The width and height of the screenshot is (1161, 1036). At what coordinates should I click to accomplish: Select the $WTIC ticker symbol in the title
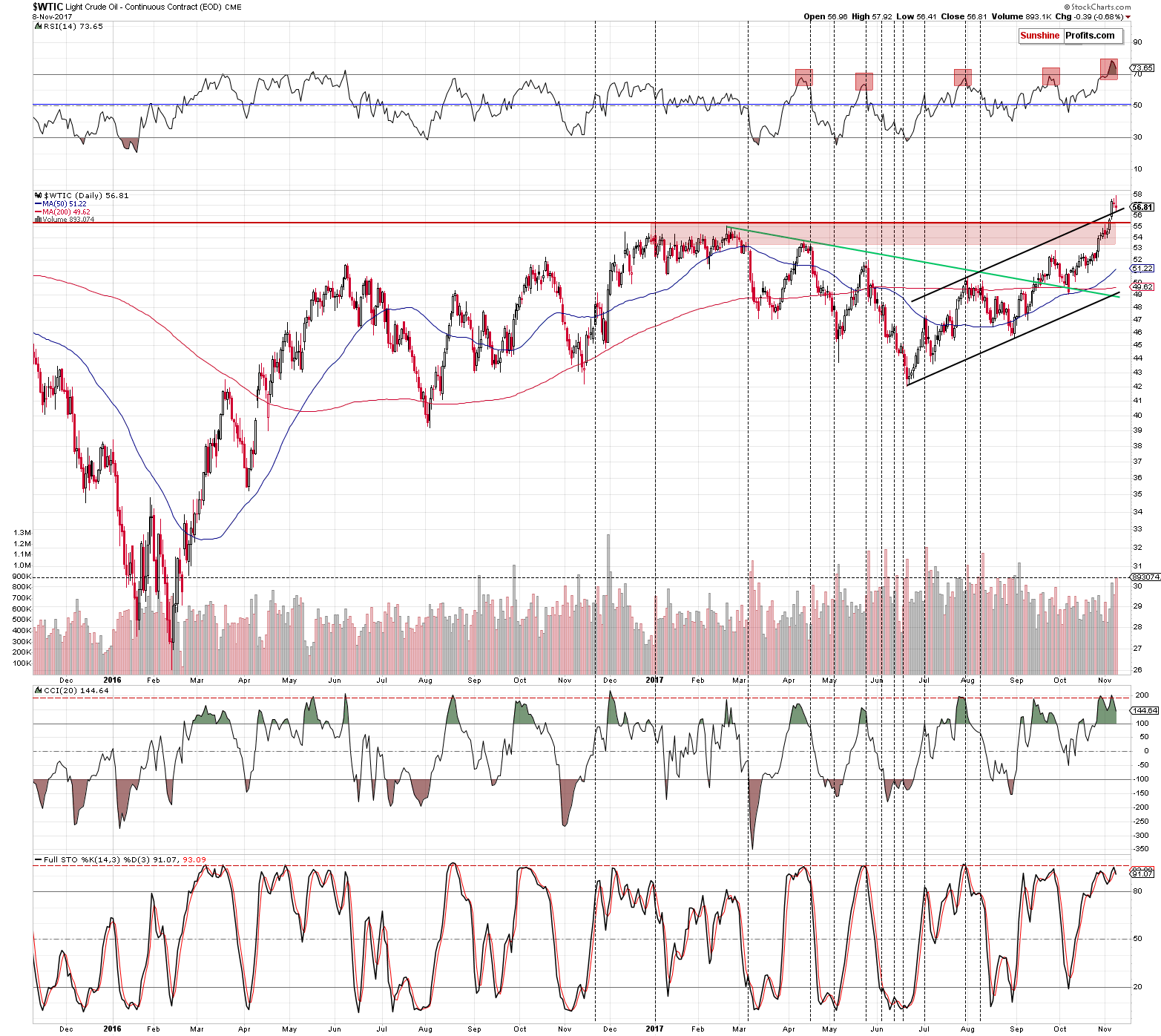[x=48, y=7]
